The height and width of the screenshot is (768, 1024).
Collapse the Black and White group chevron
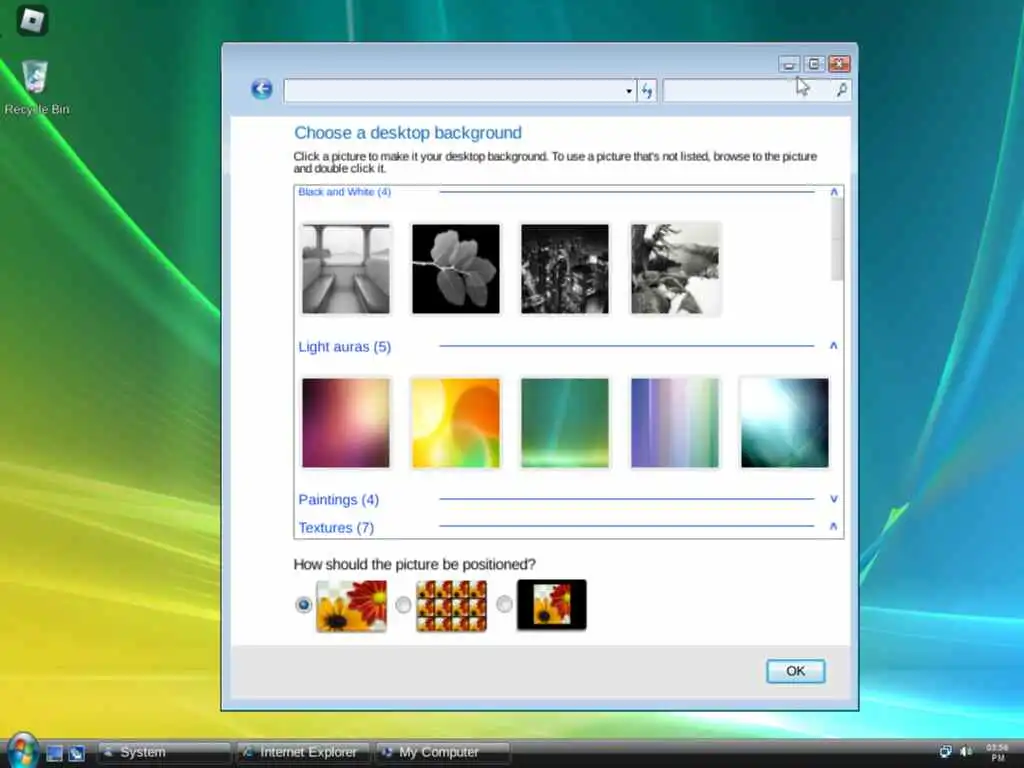[x=834, y=192]
